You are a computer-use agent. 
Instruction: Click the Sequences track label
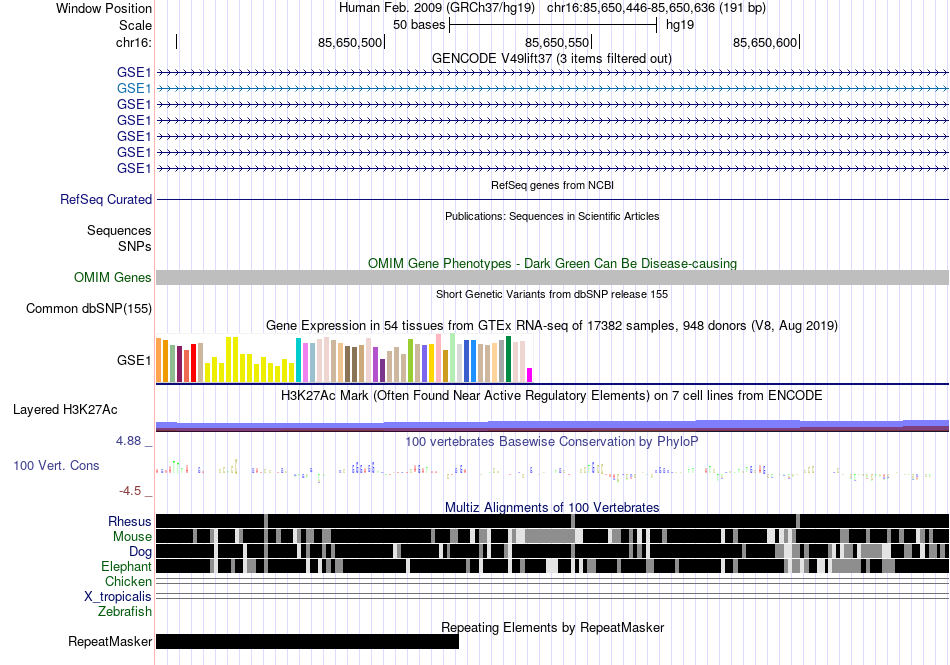(119, 231)
